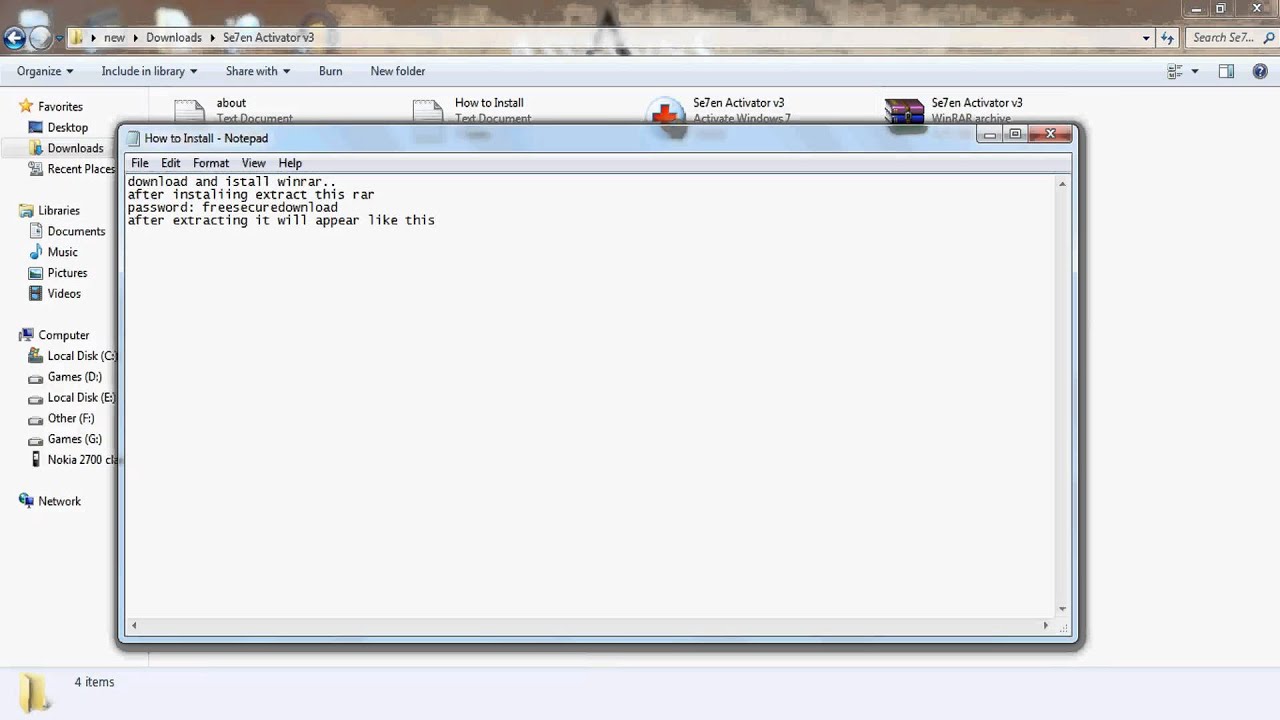Select Network in the navigation pane
The image size is (1280, 720).
click(x=59, y=502)
